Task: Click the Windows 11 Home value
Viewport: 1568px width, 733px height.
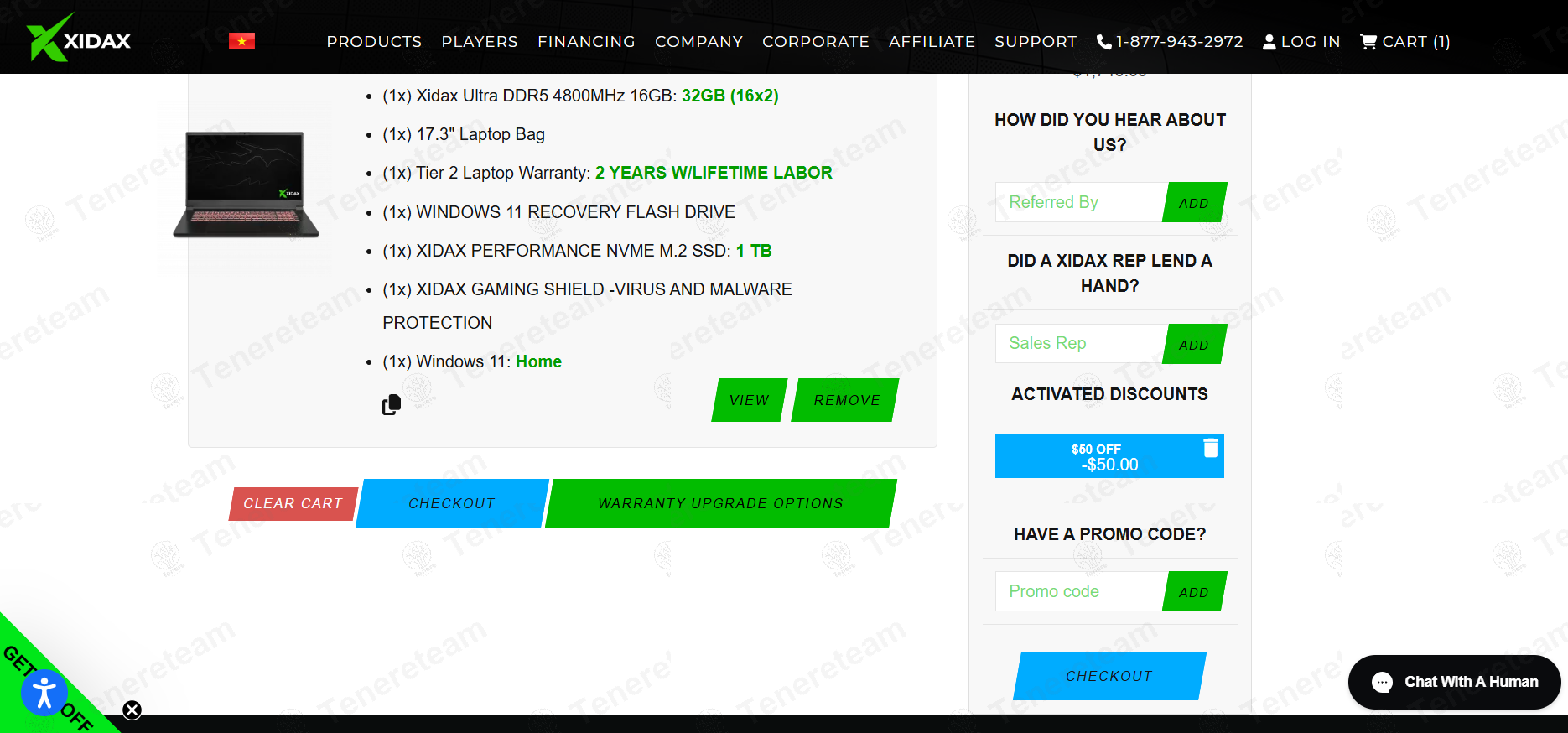Action: (x=538, y=361)
